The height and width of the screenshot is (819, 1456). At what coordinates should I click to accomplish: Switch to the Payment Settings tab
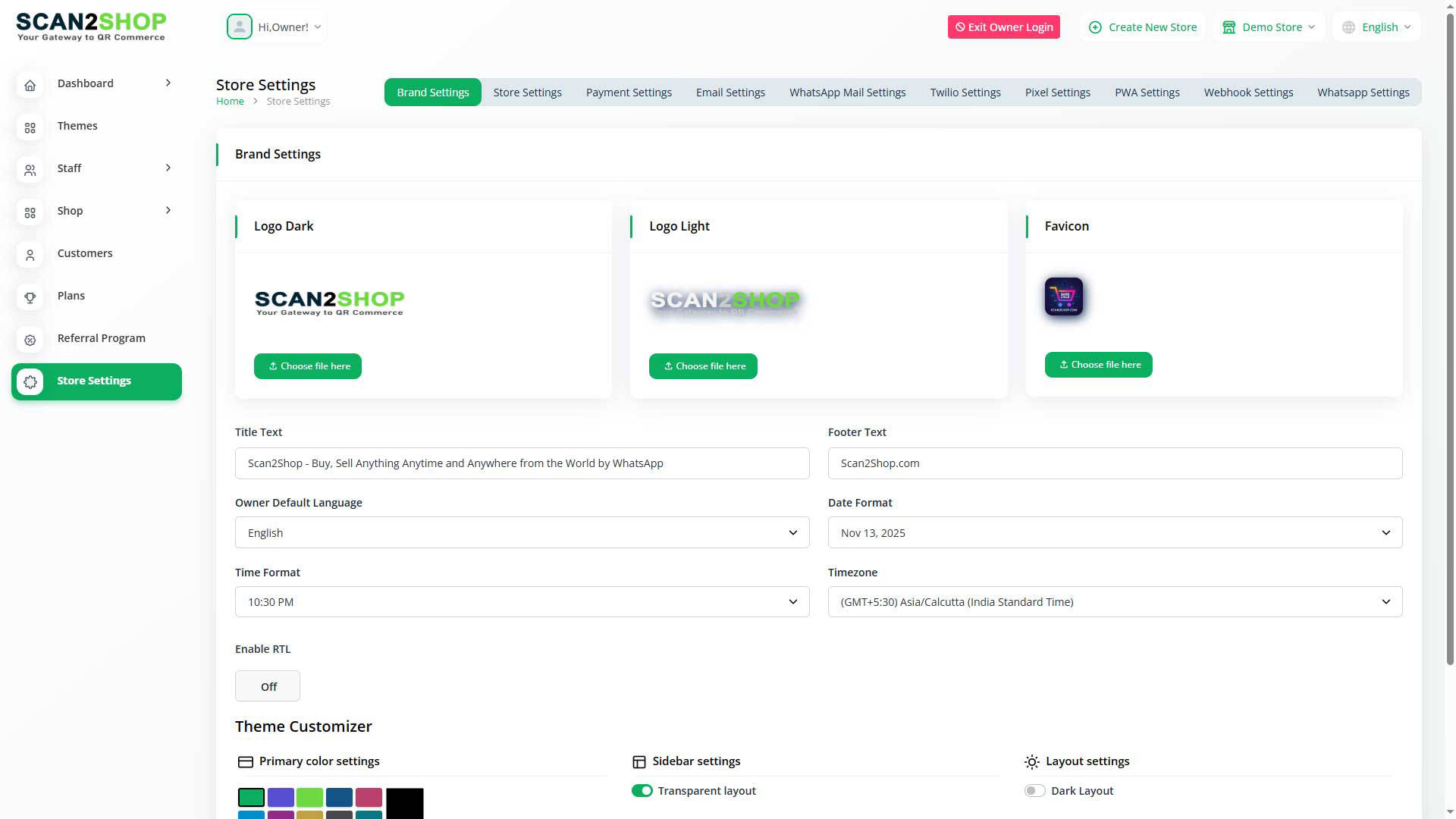[x=629, y=93]
